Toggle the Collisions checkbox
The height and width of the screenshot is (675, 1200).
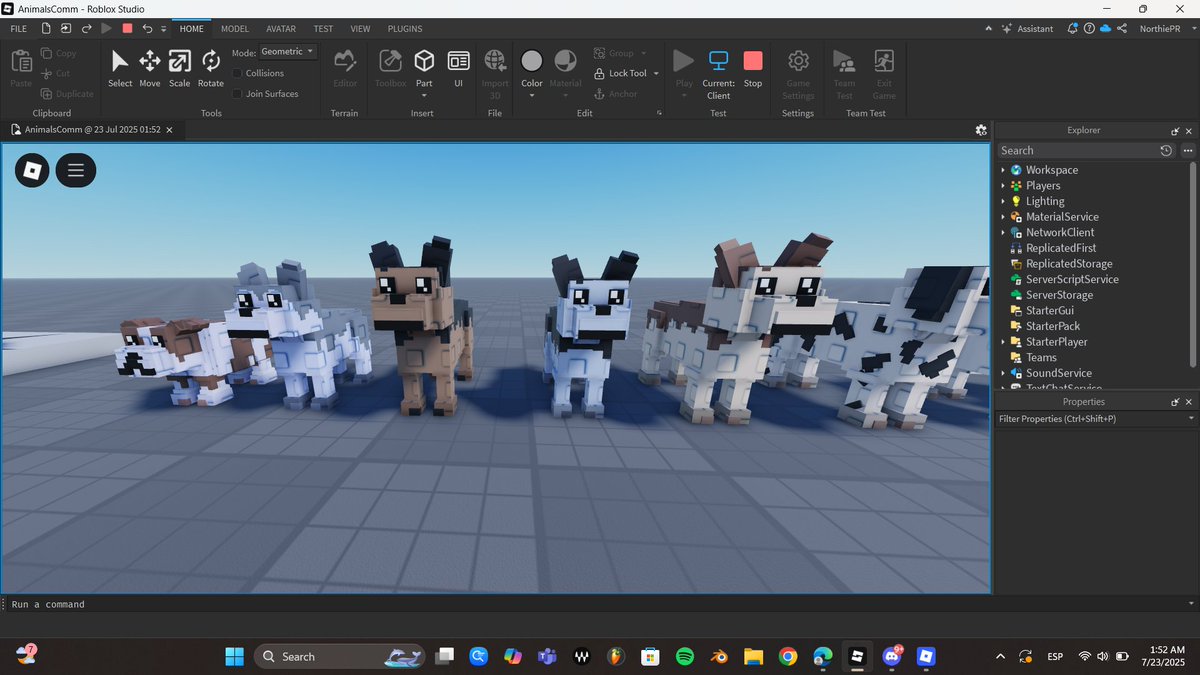coord(237,73)
